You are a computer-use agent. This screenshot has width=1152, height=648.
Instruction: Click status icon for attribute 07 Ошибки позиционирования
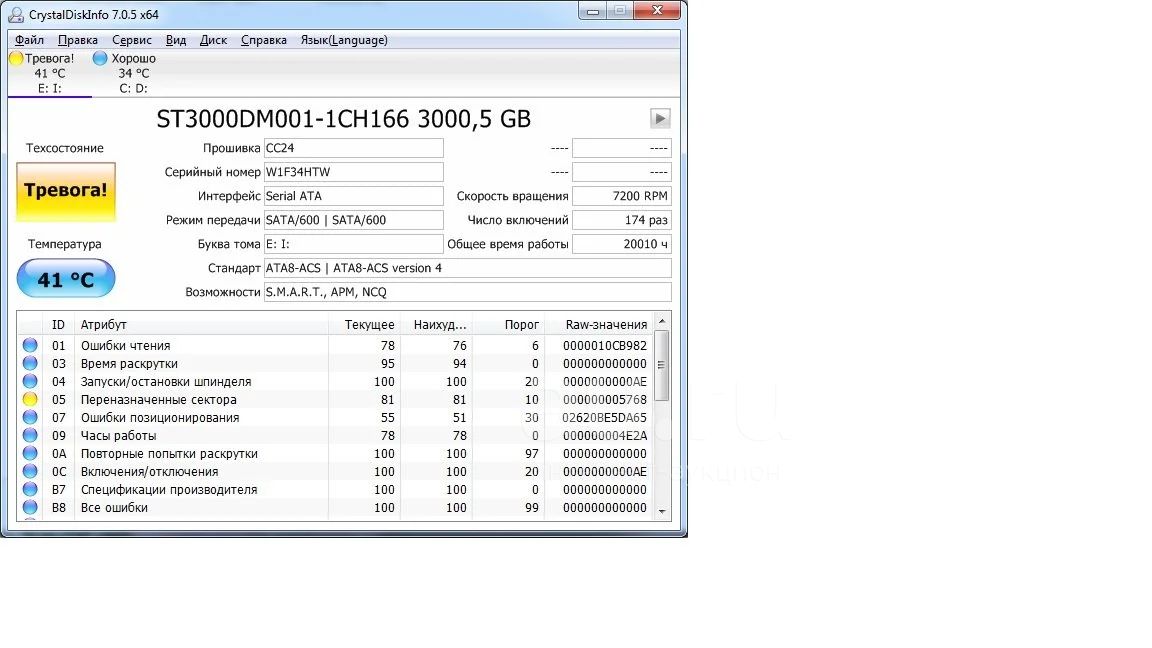click(29, 417)
